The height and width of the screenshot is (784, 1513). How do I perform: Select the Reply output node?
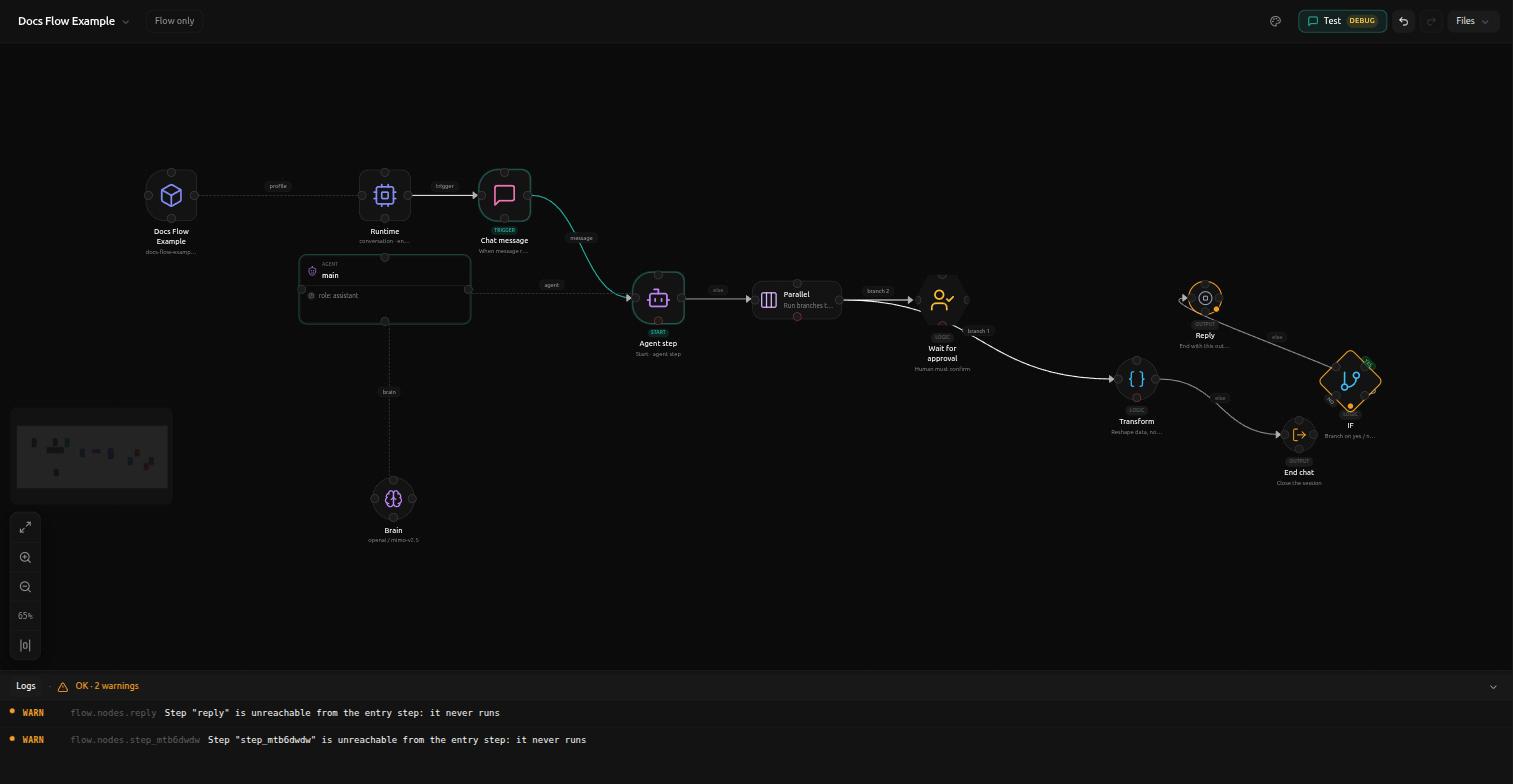[x=1205, y=298]
